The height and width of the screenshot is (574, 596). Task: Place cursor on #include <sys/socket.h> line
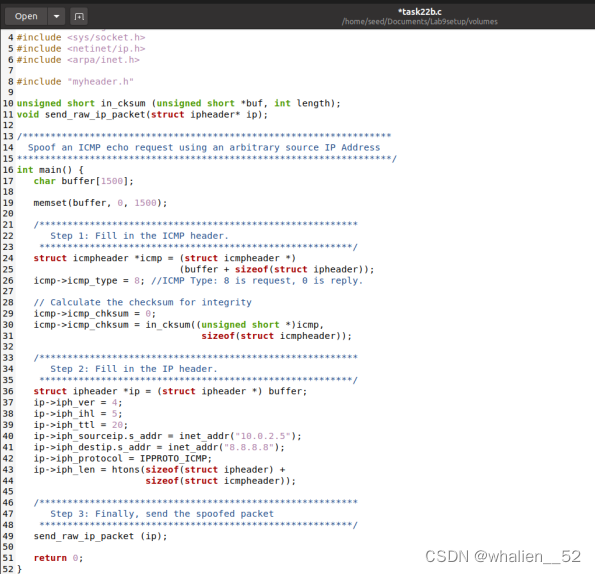[81, 37]
